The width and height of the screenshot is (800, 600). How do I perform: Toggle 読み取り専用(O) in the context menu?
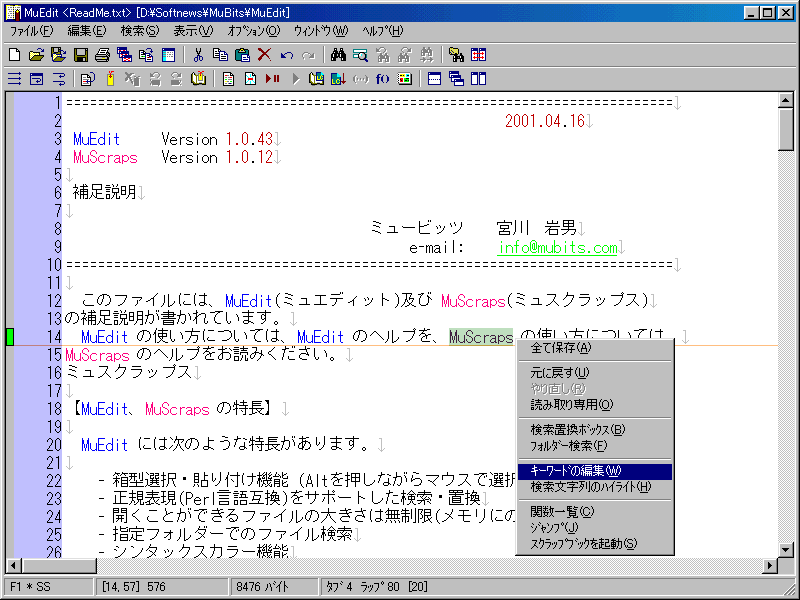(595, 405)
